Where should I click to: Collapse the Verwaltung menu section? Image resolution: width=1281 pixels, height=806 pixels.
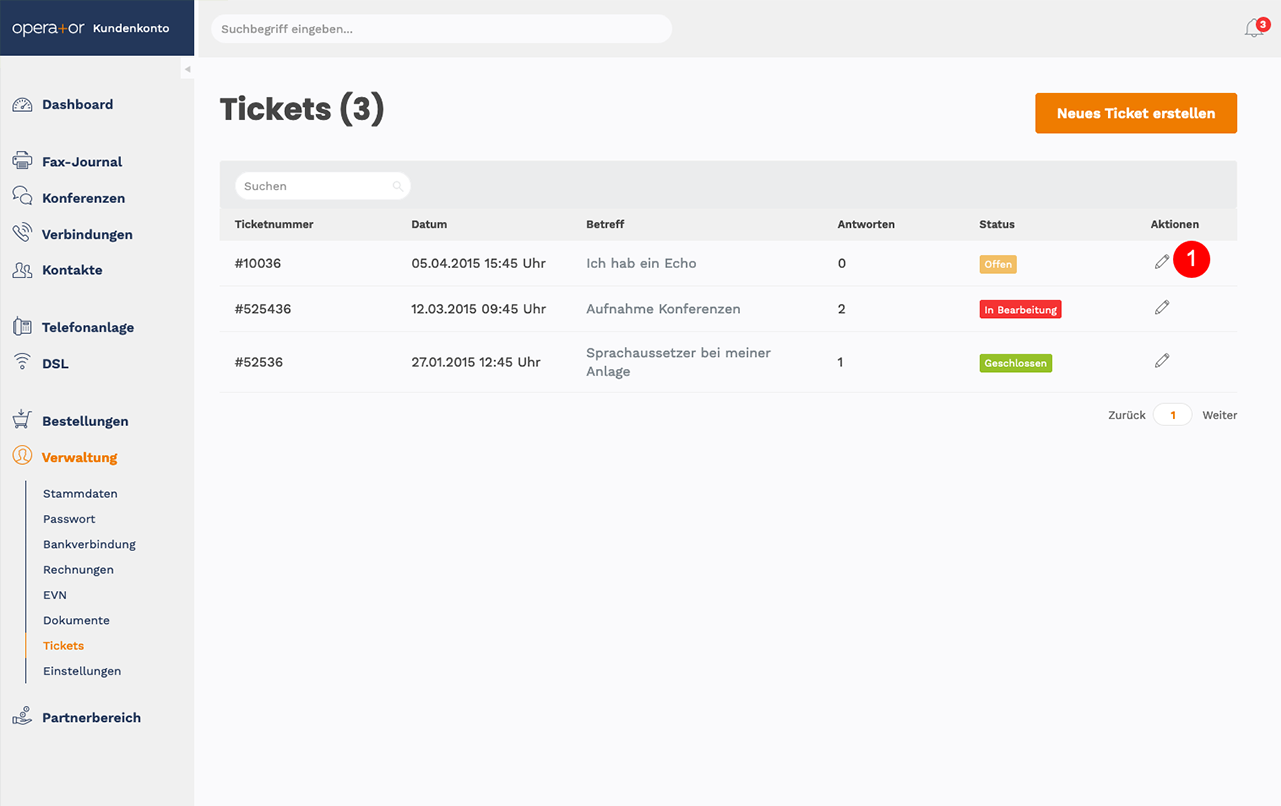(x=79, y=457)
